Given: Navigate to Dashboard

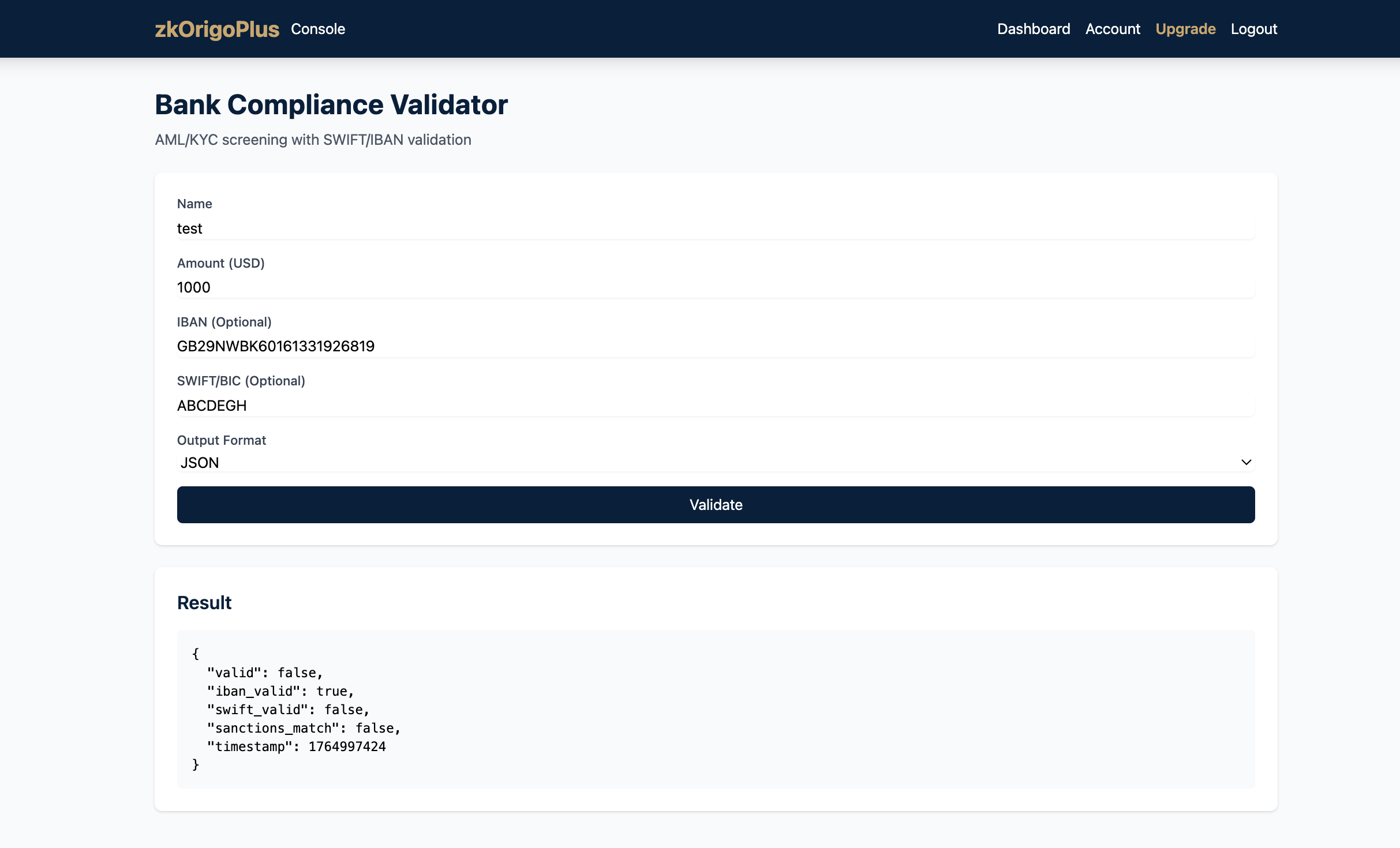Looking at the screenshot, I should [1033, 29].
